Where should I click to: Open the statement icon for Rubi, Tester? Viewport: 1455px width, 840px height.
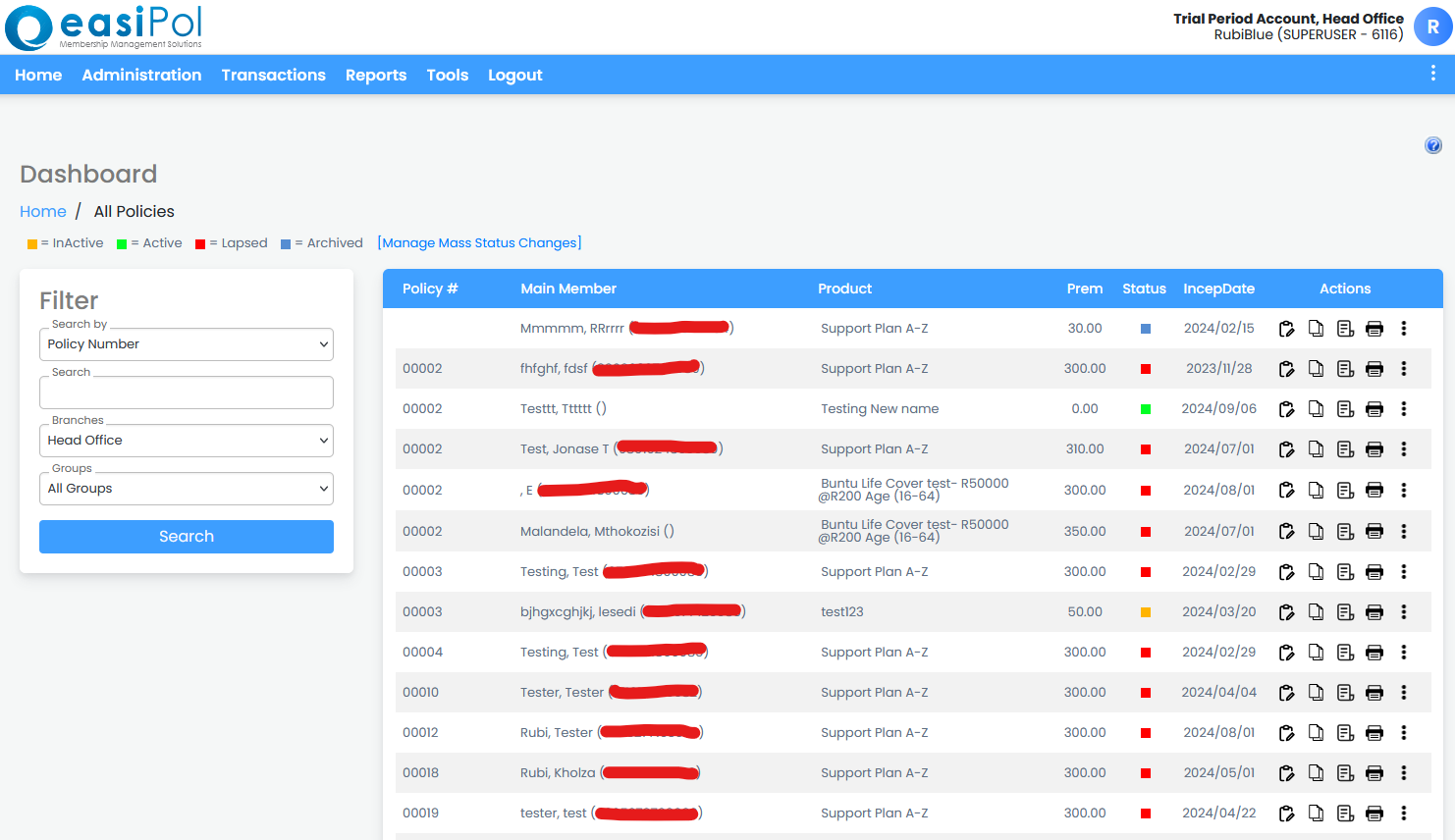click(1345, 732)
